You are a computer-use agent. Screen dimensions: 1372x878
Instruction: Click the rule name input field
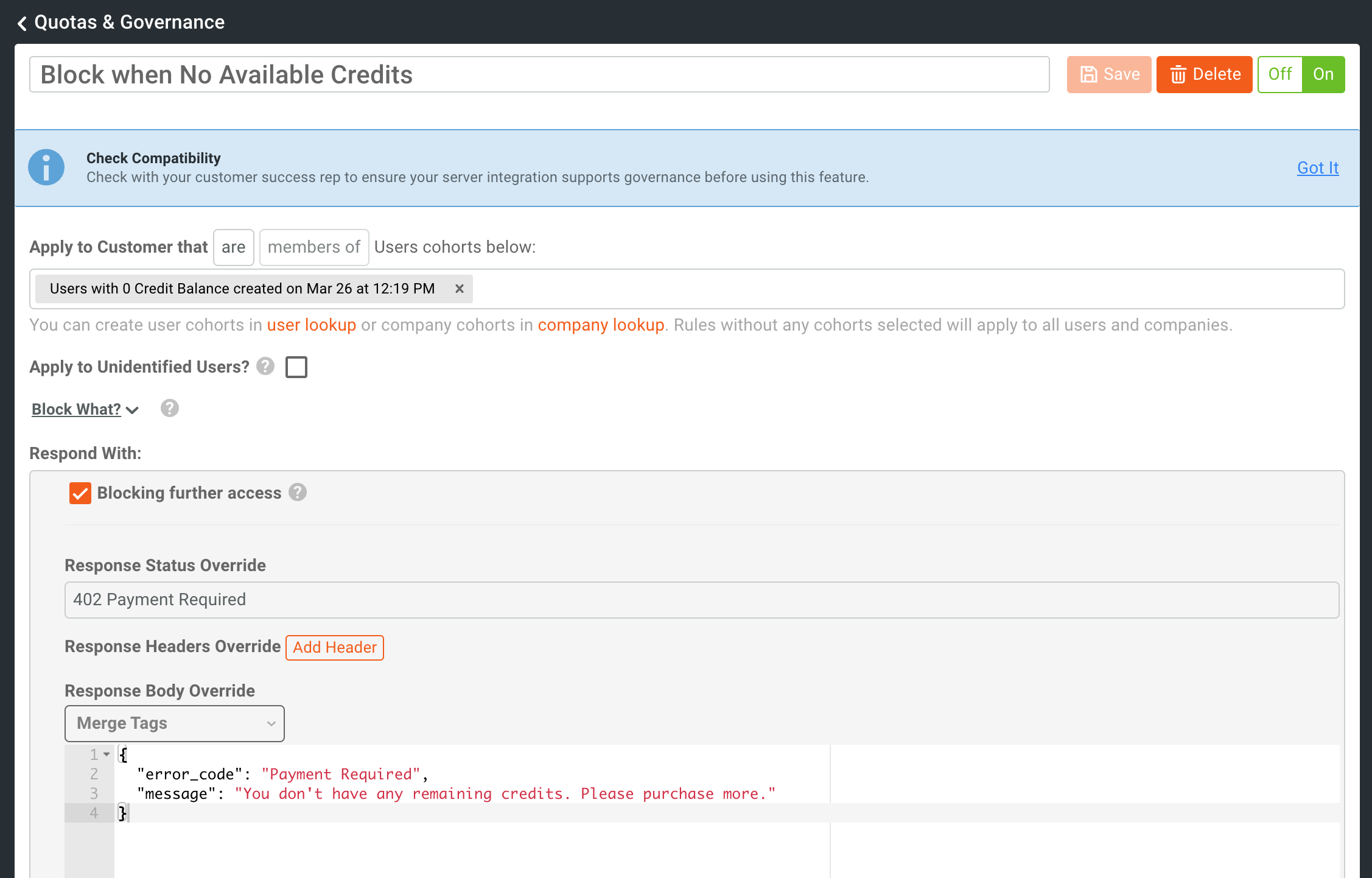coord(539,74)
